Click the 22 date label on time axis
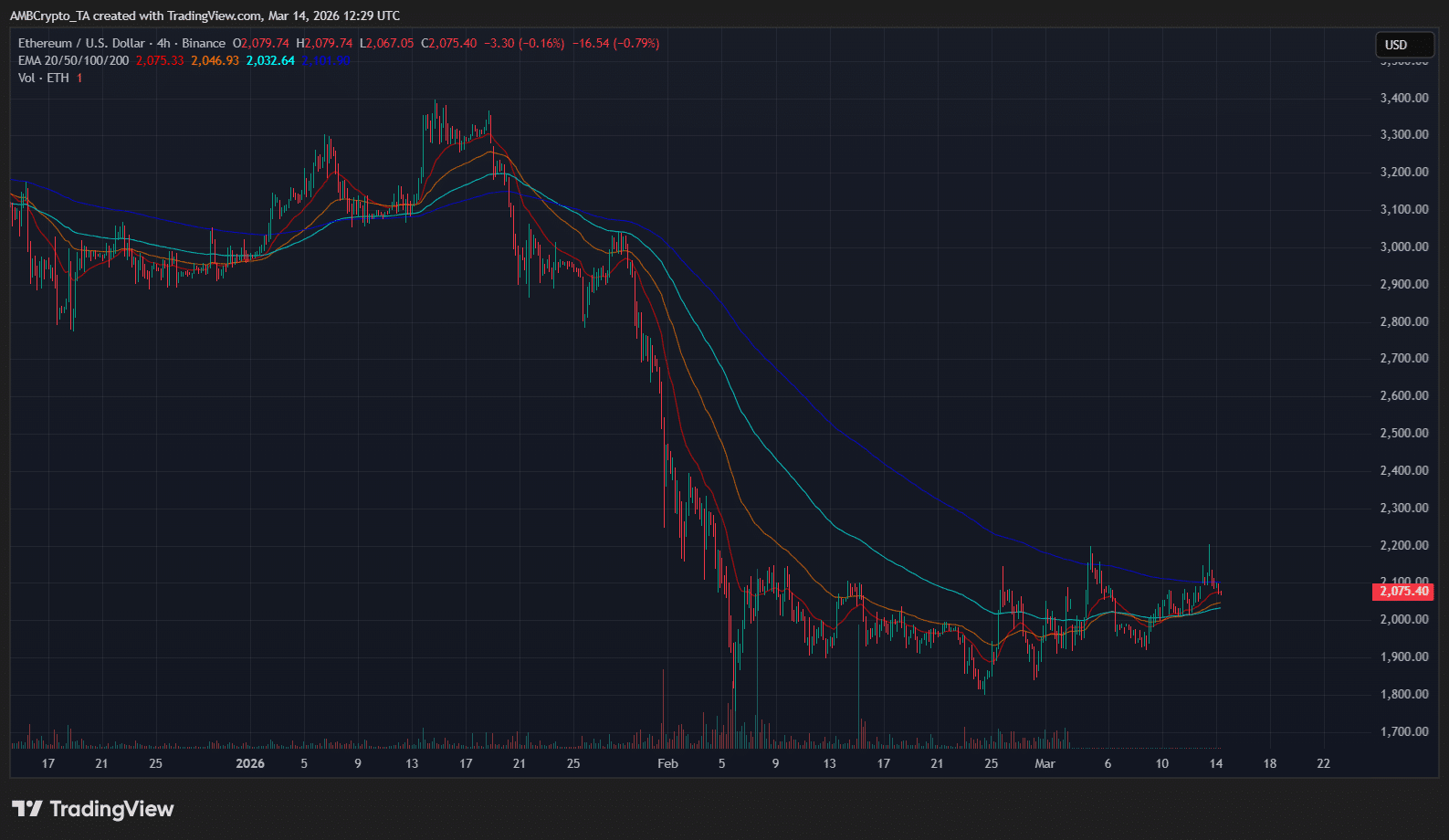The width and height of the screenshot is (1449, 840). (1323, 763)
